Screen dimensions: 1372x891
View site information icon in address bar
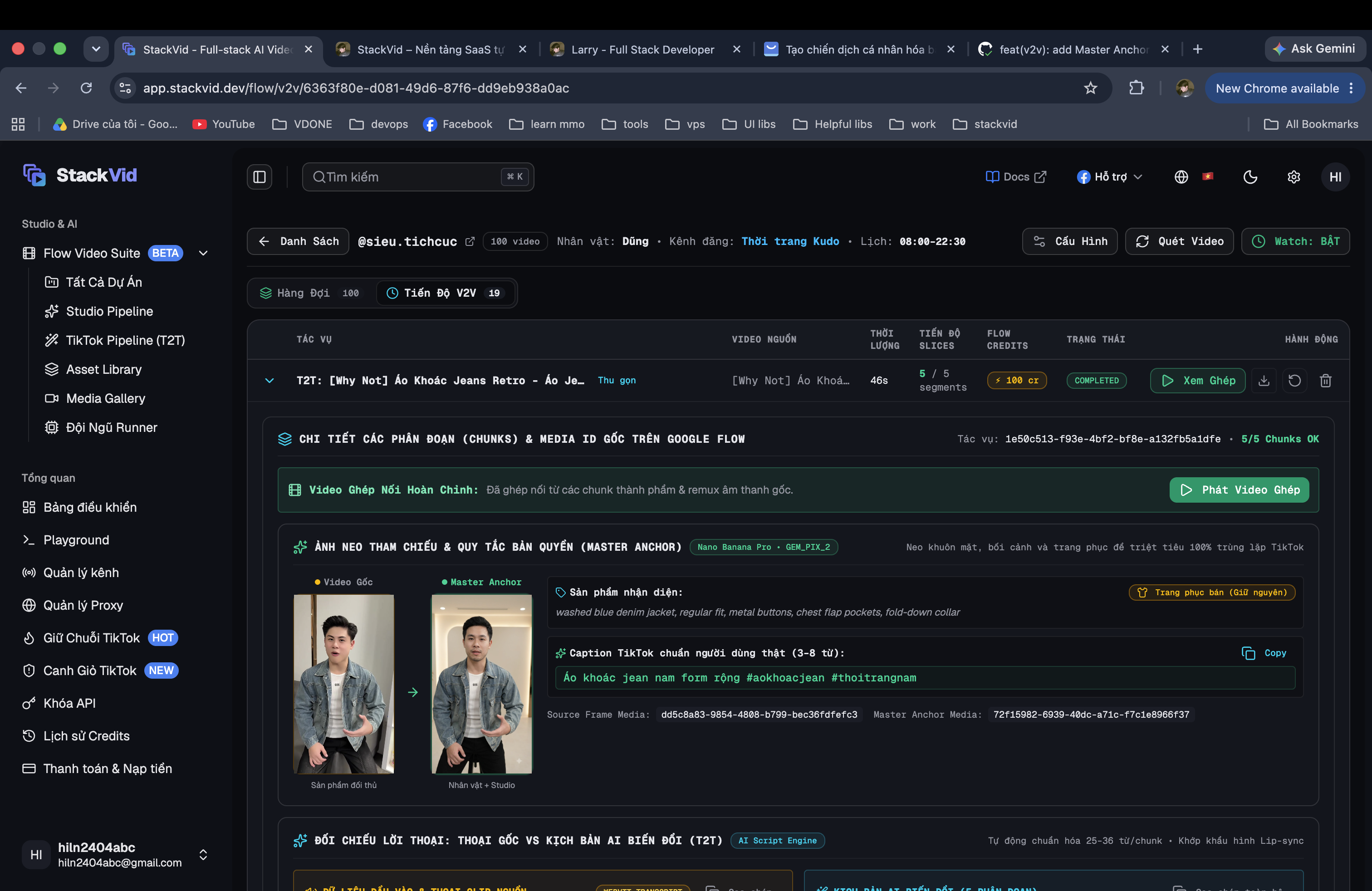pos(125,88)
